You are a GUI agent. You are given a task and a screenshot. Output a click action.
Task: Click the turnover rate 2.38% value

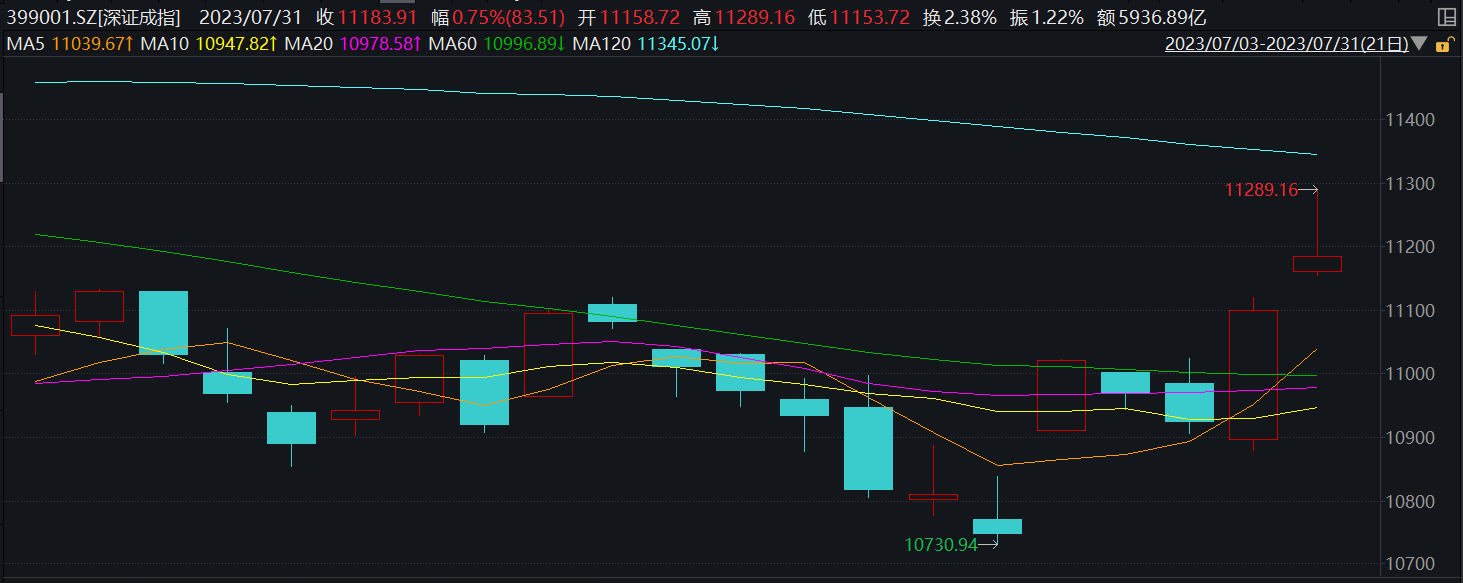970,17
